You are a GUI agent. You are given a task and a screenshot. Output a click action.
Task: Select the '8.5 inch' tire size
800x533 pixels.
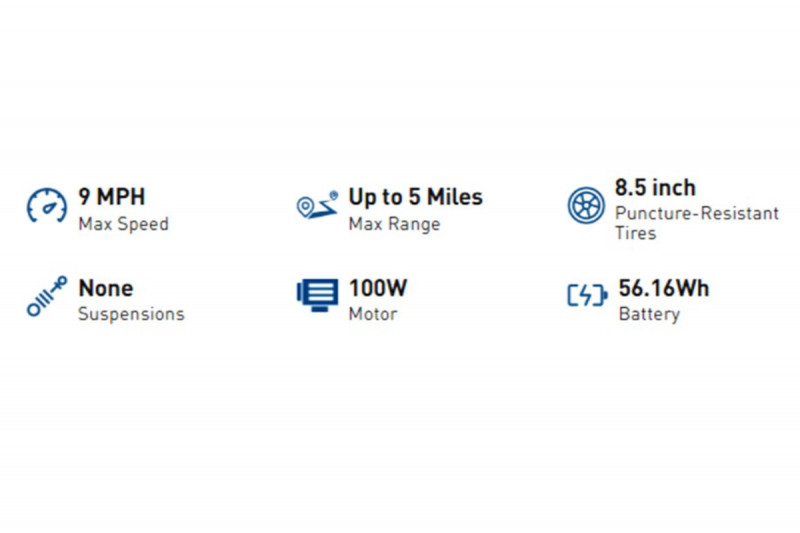(655, 187)
